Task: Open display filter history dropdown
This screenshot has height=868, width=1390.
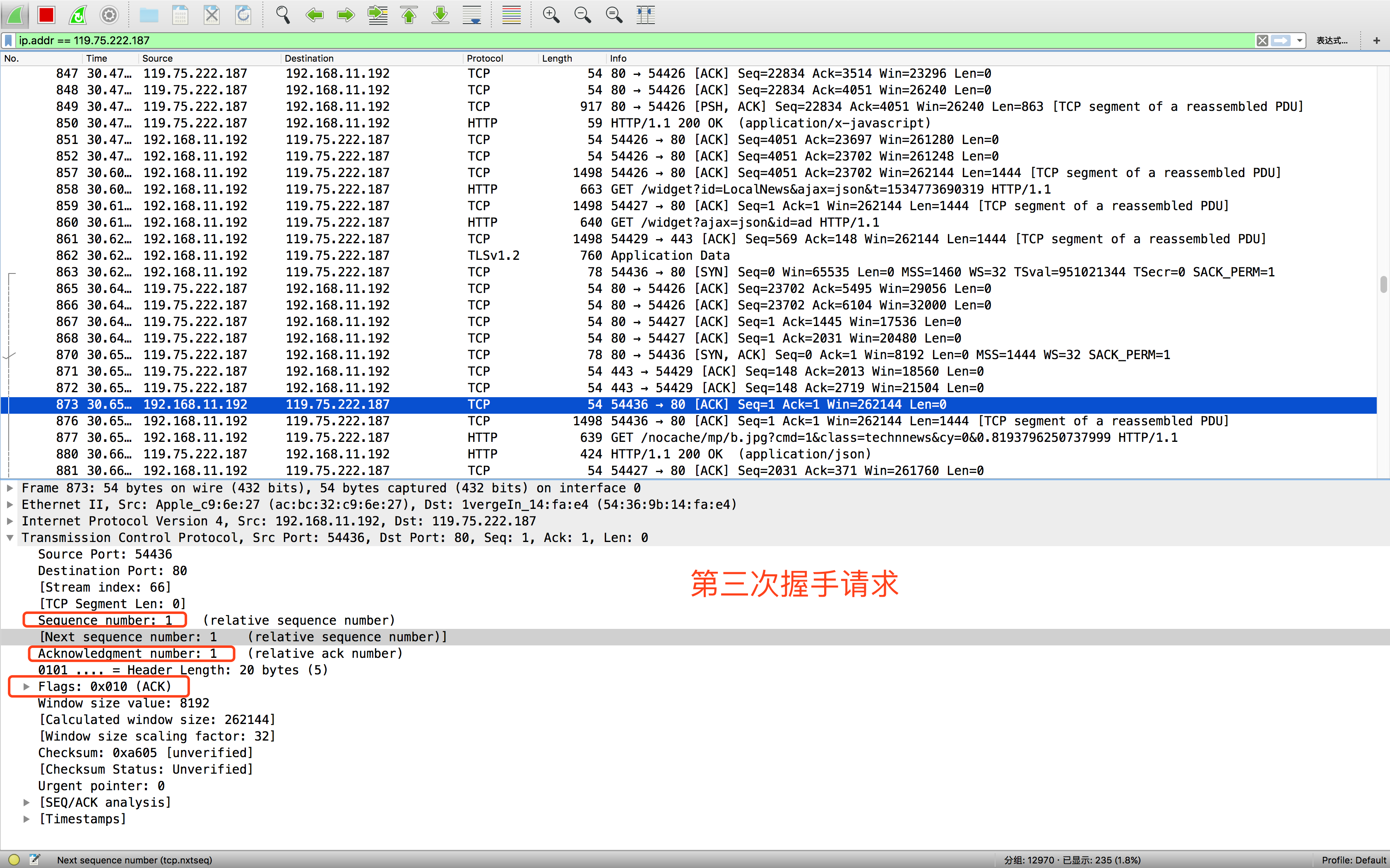Action: (x=1299, y=40)
